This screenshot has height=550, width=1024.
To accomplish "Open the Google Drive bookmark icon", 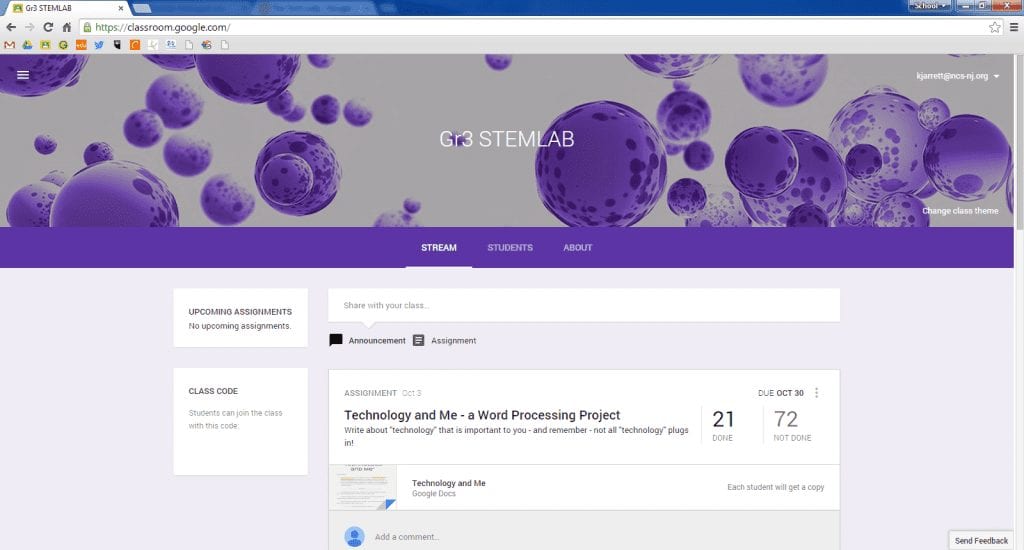I will (x=28, y=45).
